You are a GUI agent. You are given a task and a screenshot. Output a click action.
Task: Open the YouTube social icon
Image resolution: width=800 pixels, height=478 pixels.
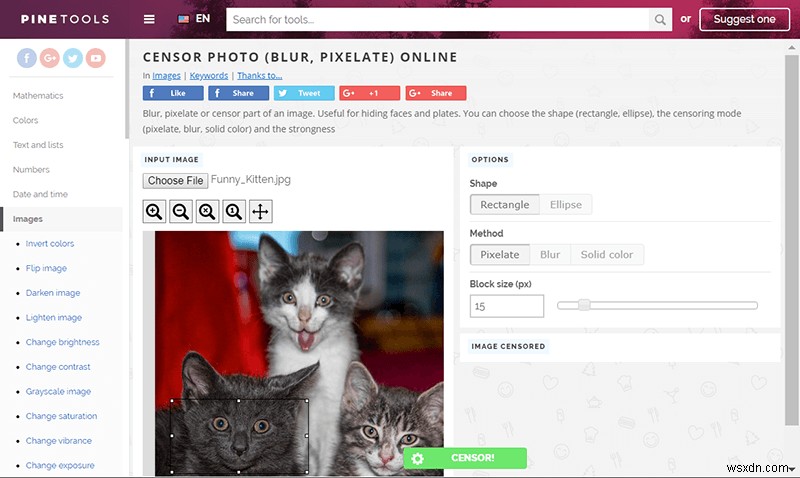coord(95,58)
